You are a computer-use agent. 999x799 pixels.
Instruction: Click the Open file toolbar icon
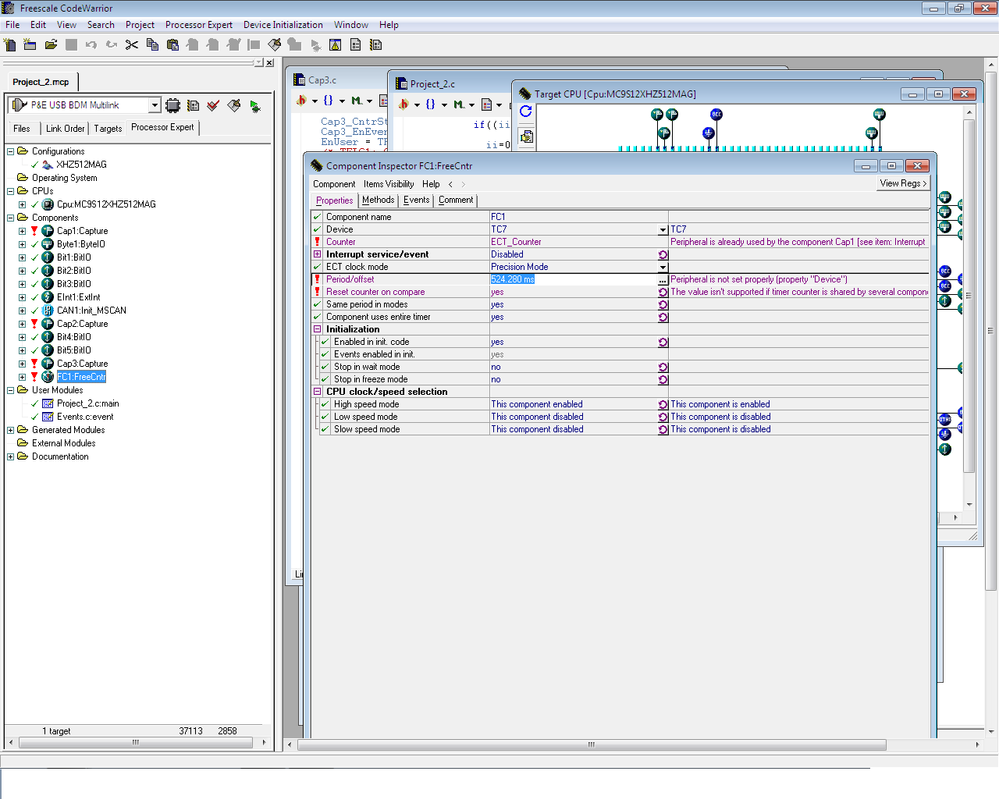(x=51, y=45)
